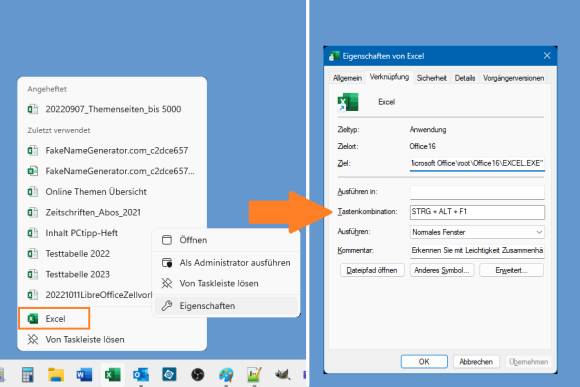Click the Tastenkombination field STRG + ALT + F1

click(x=477, y=212)
